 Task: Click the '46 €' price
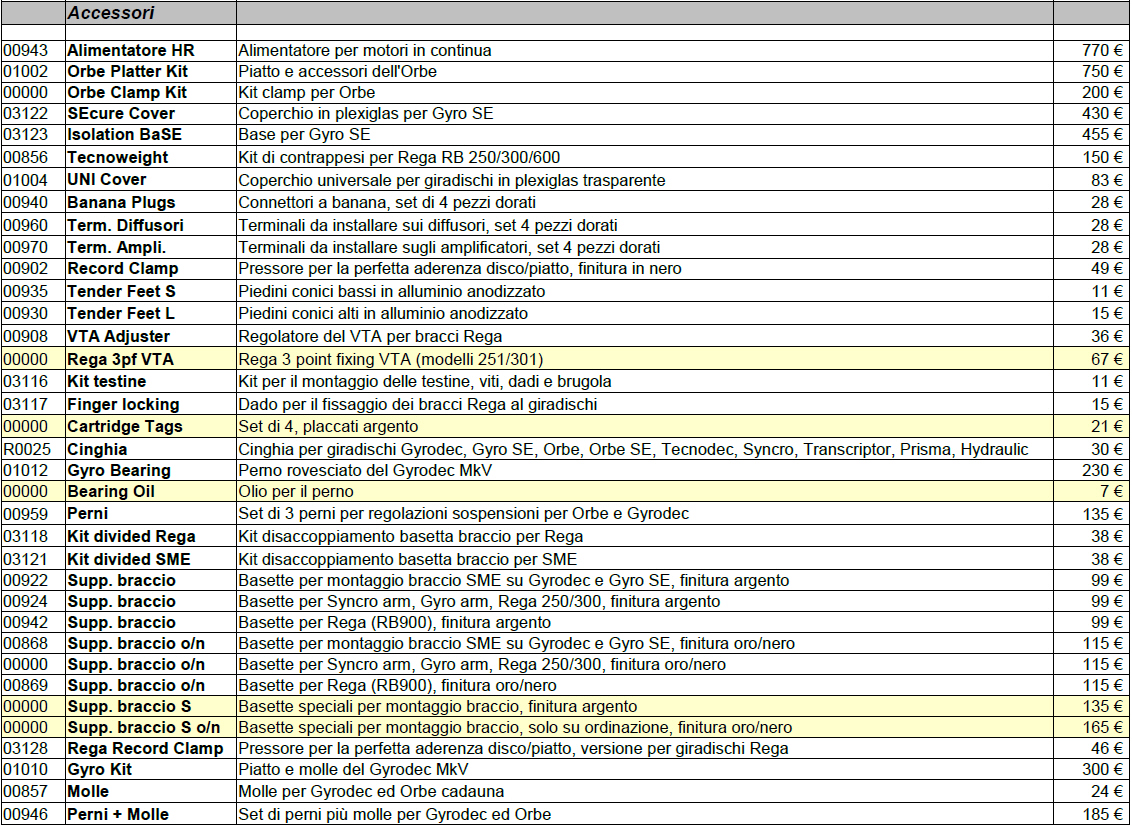[x=1107, y=748]
